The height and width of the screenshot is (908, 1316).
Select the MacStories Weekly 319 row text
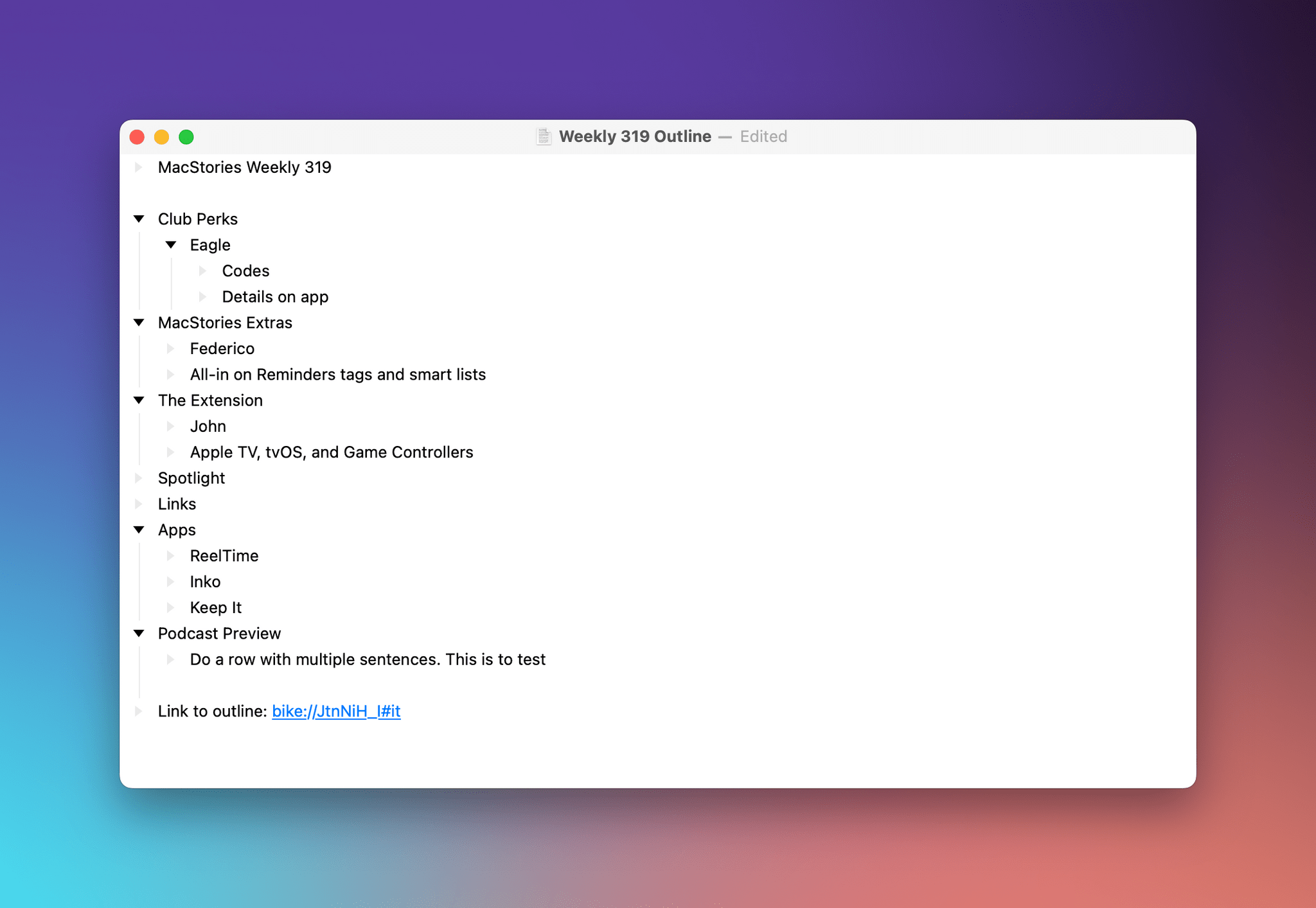(x=245, y=167)
